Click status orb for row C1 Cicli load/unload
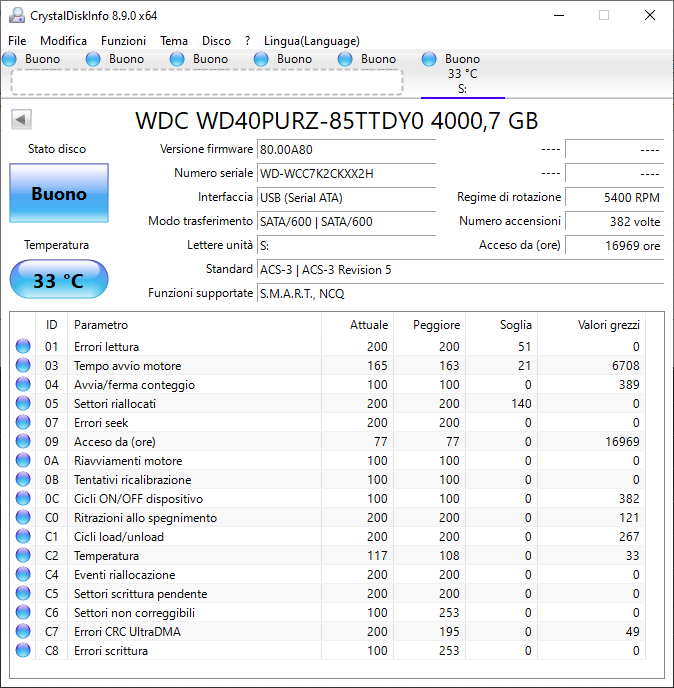The width and height of the screenshot is (674, 688). coord(23,536)
